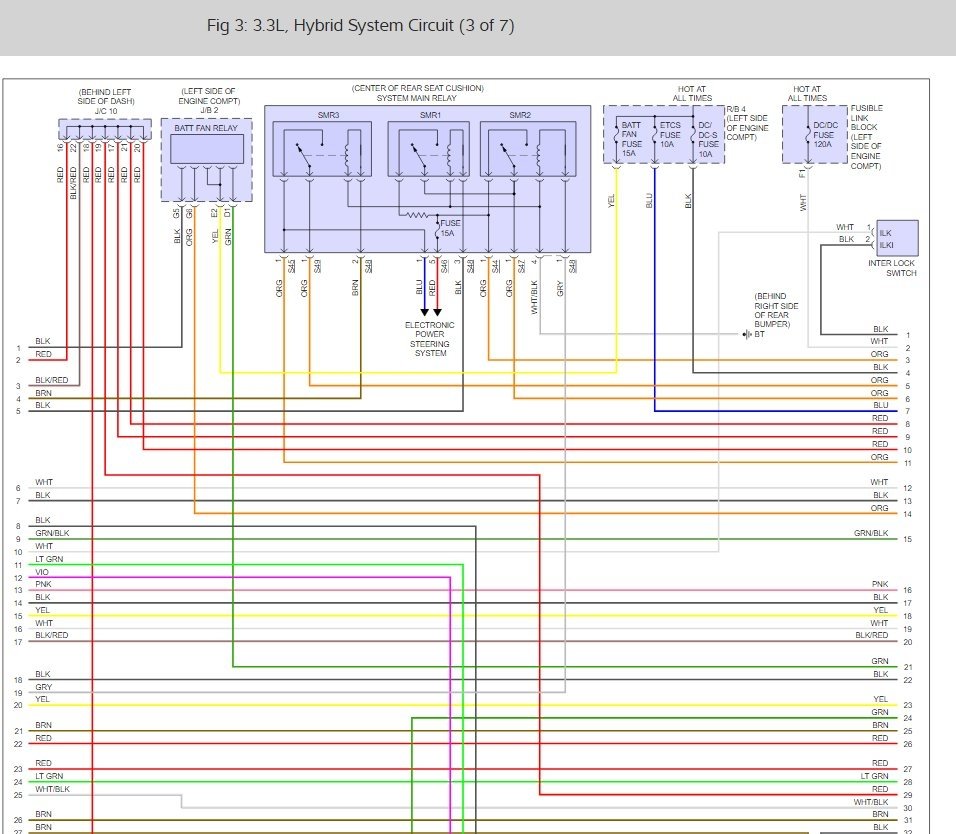Screen dimensions: 956x834
Task: Click the Electronic Power Steering System label
Action: 430,339
